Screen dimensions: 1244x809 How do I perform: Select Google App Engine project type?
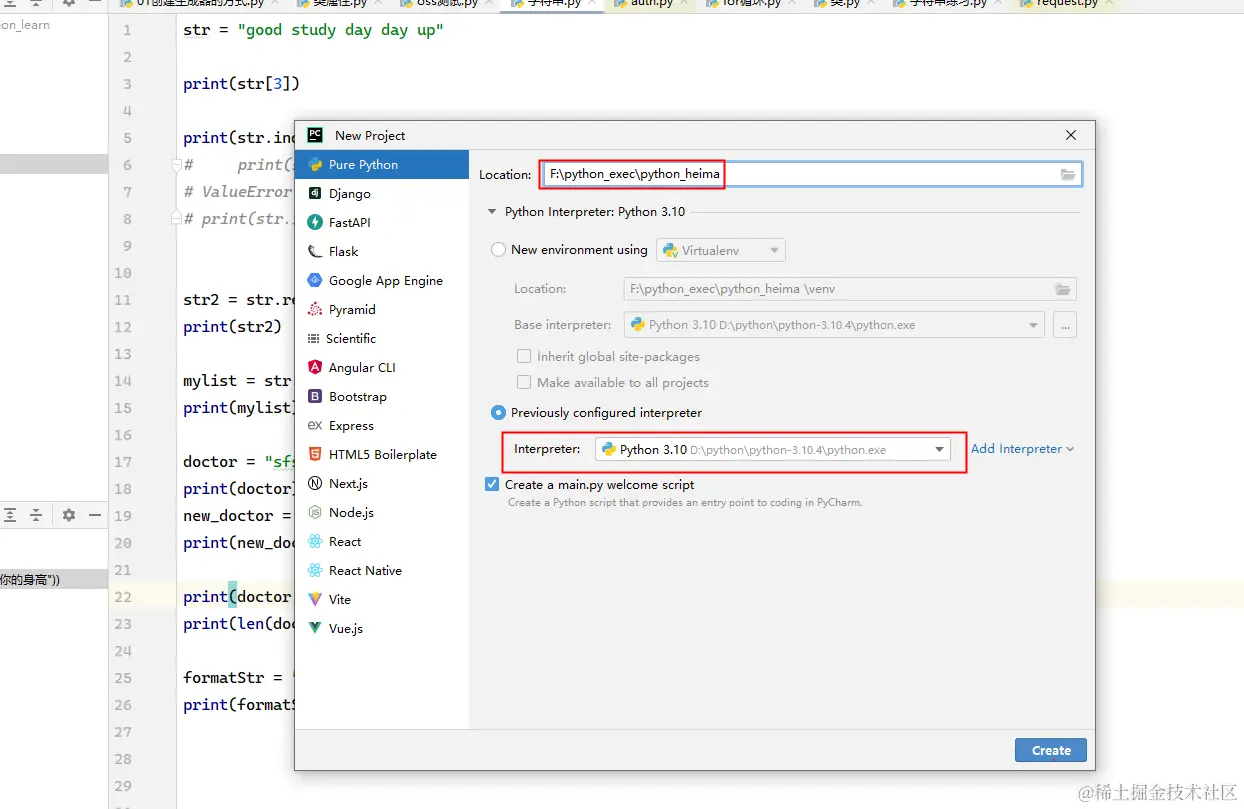click(x=382, y=281)
